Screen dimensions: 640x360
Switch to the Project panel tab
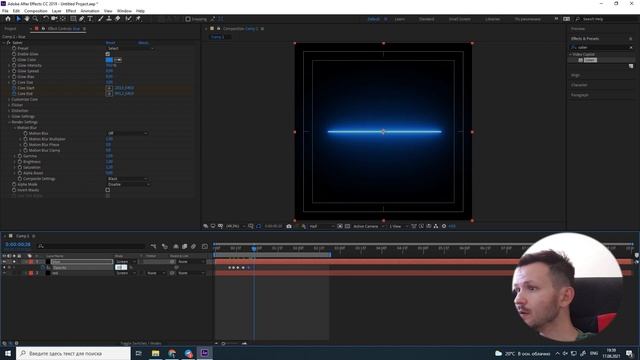11,29
